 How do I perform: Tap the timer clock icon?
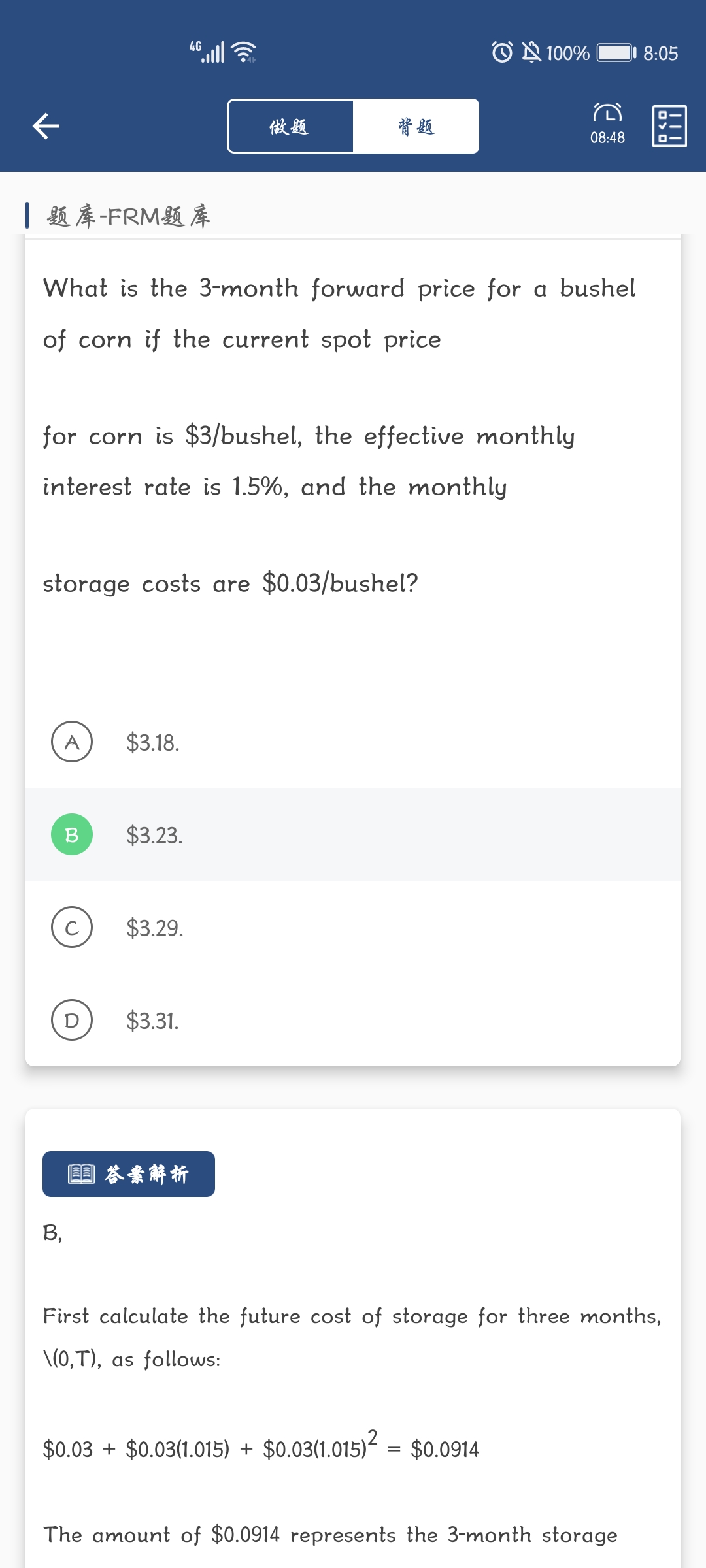coord(607,113)
